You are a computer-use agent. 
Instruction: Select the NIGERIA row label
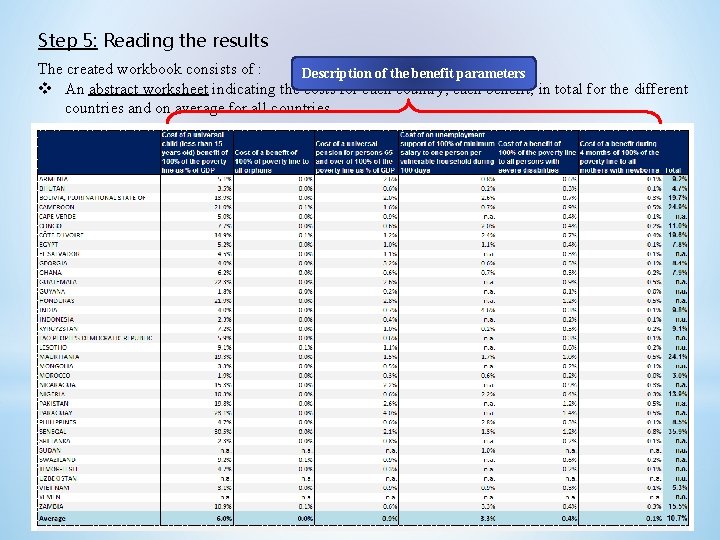tap(52, 394)
